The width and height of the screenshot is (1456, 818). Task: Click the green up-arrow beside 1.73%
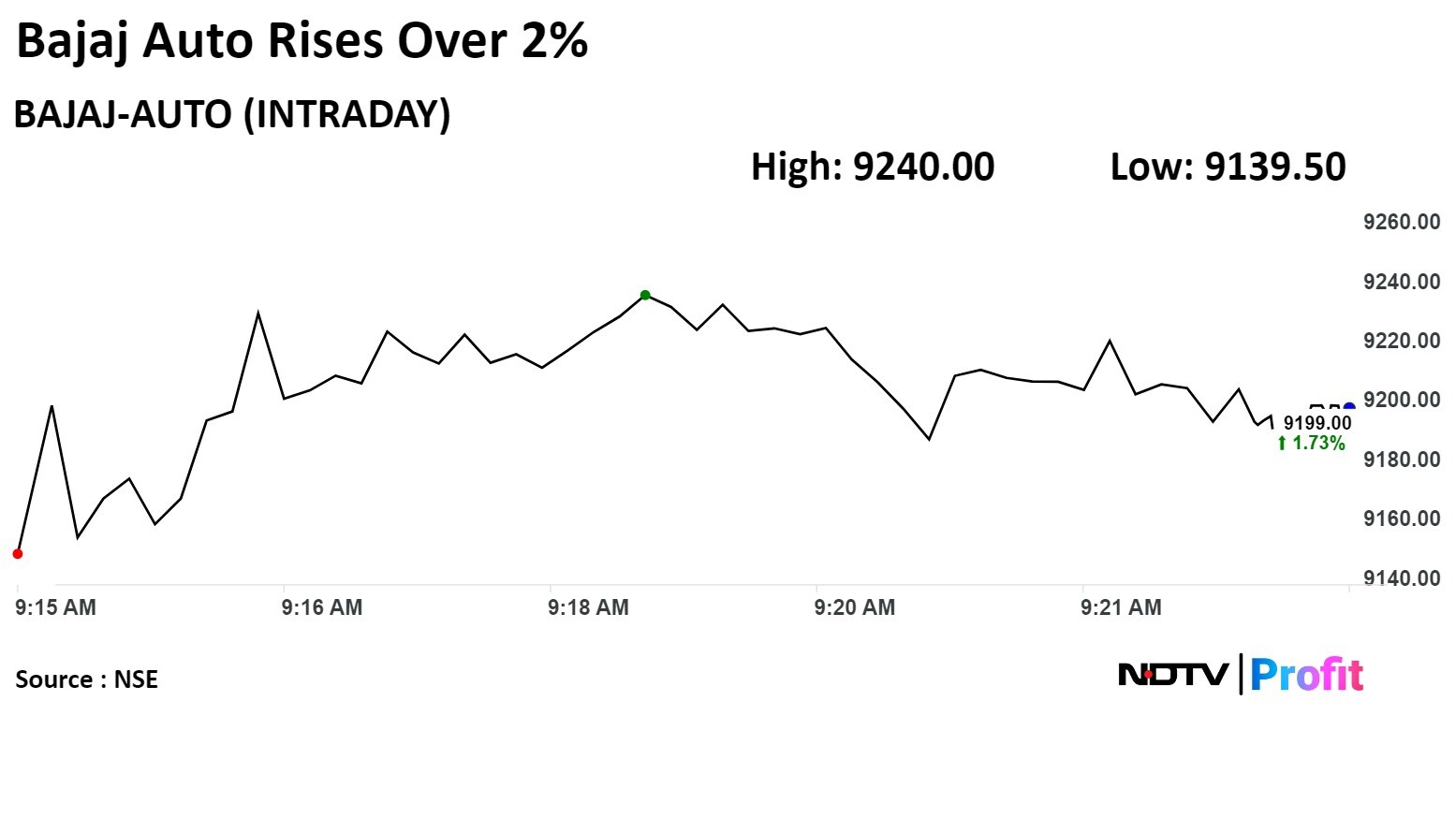[x=1282, y=444]
